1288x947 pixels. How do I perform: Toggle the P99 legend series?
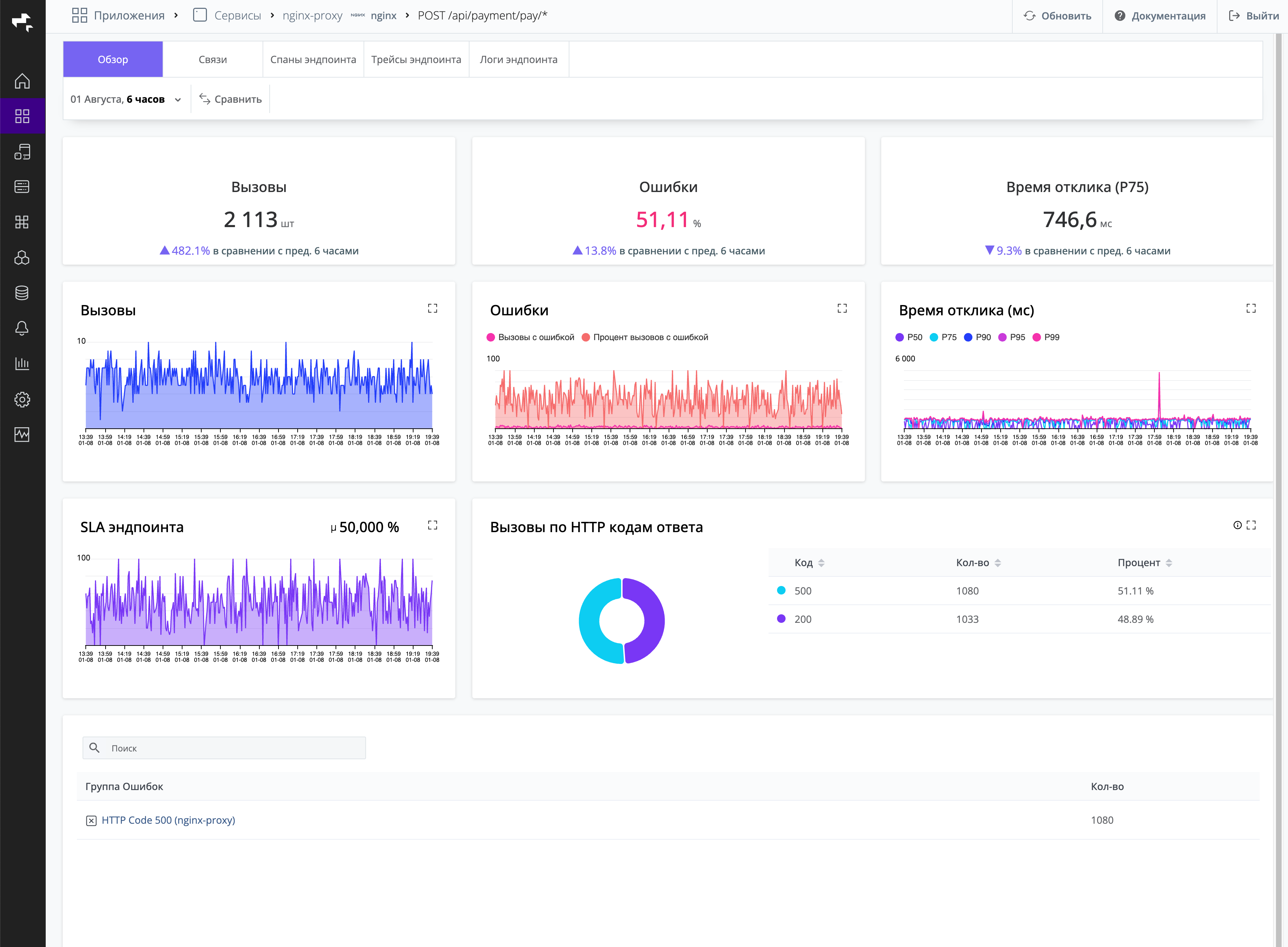coord(1046,337)
